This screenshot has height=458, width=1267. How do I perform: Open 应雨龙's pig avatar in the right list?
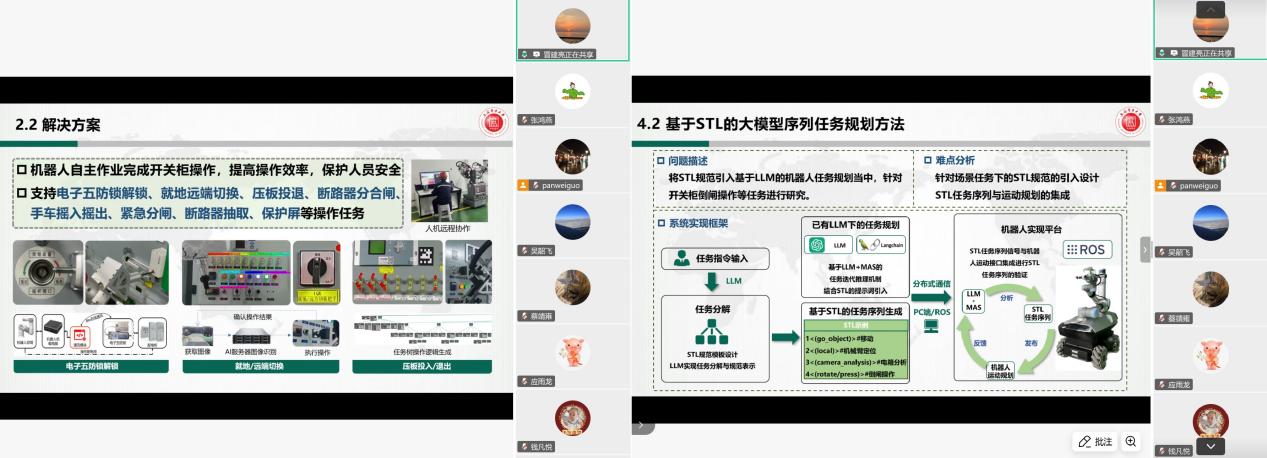(1209, 354)
